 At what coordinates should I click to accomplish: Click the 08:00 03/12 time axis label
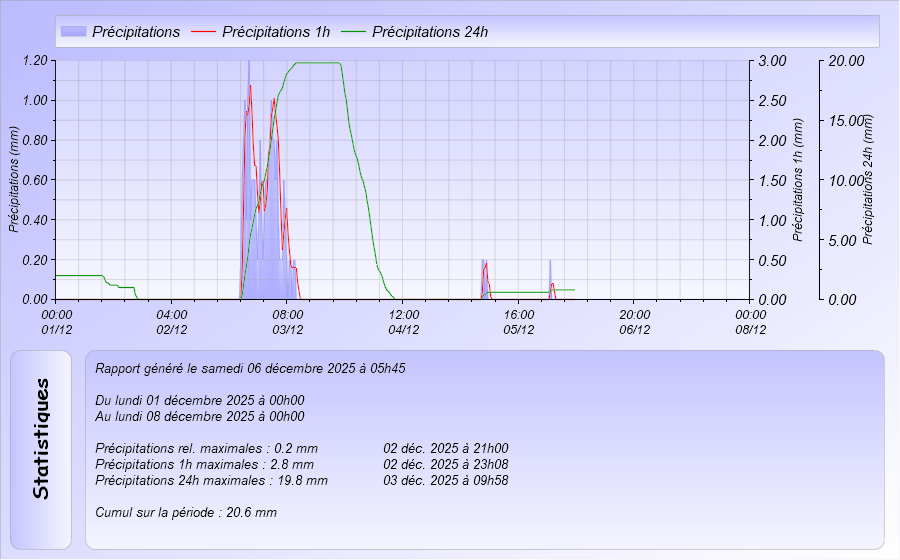(x=288, y=321)
